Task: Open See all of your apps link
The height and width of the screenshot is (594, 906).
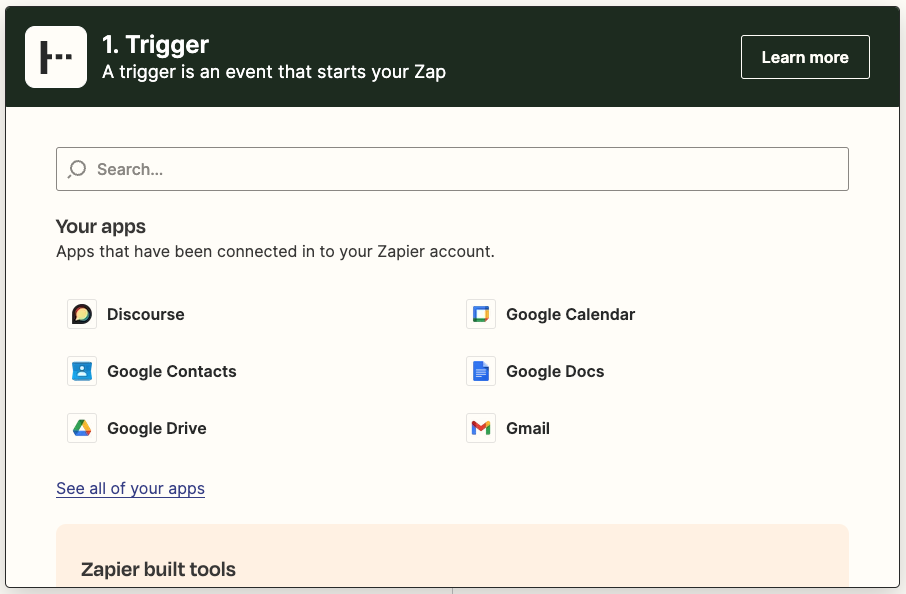Action: tap(131, 488)
